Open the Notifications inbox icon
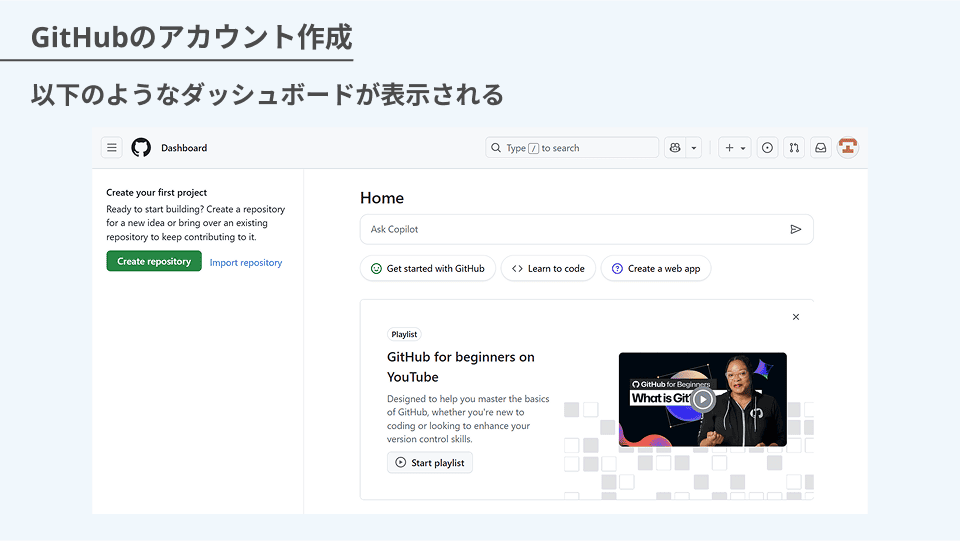Screen dimensions: 960x541 pyautogui.click(x=820, y=147)
